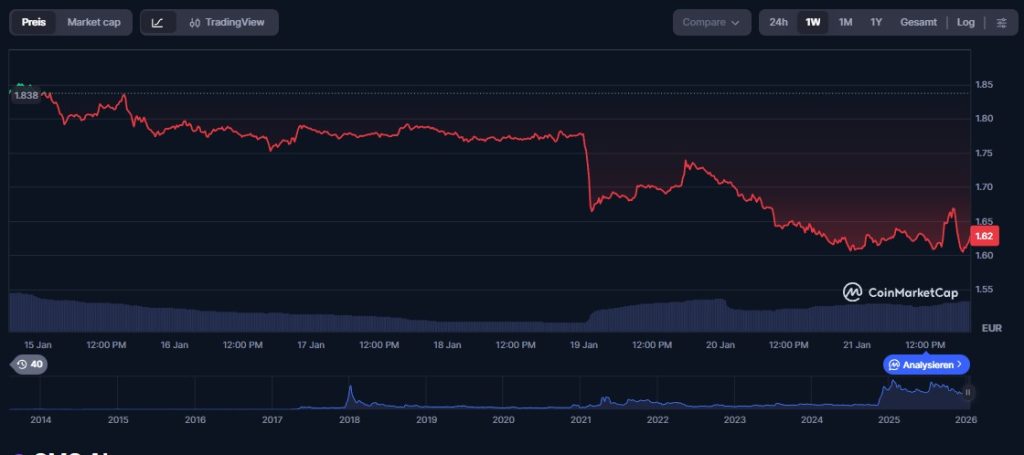Select the 1Y time range

click(x=876, y=22)
